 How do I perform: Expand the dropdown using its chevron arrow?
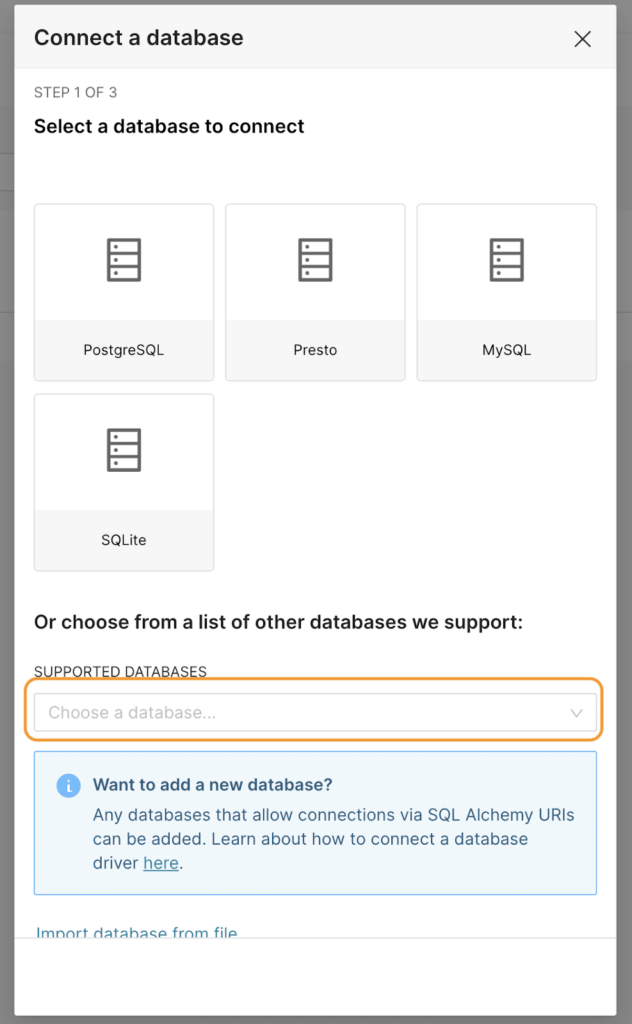(x=577, y=712)
